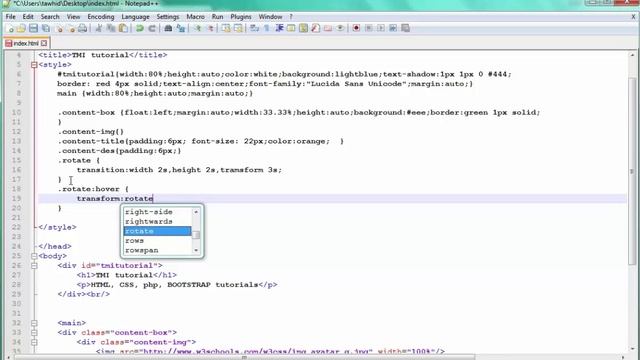Viewport: 640px width, 360px height.
Task: Start recording a macro with the red button
Action: pyautogui.click(x=356, y=28)
